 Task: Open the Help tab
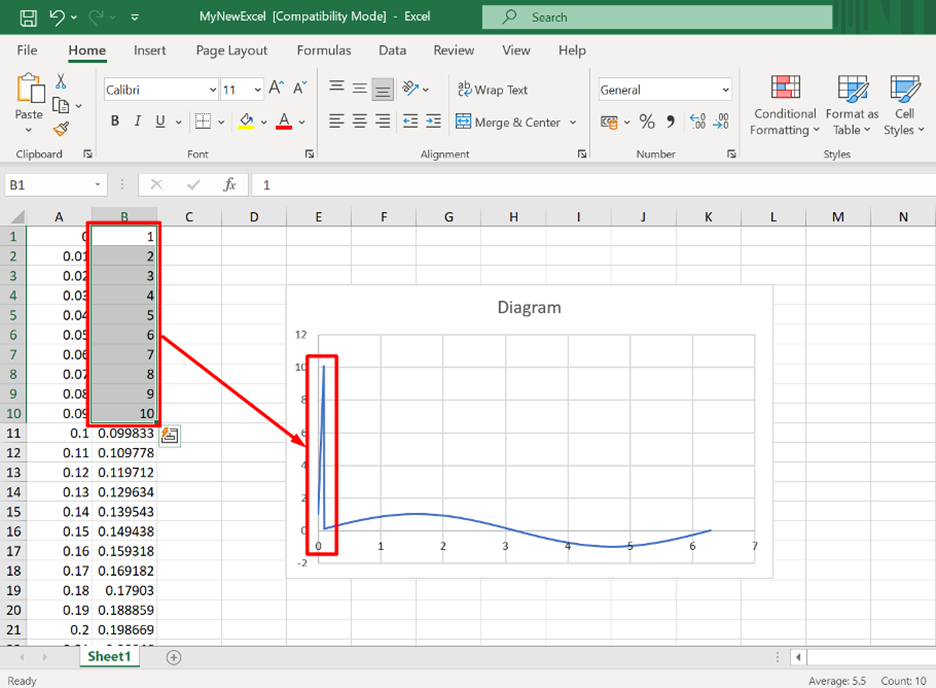(x=572, y=50)
